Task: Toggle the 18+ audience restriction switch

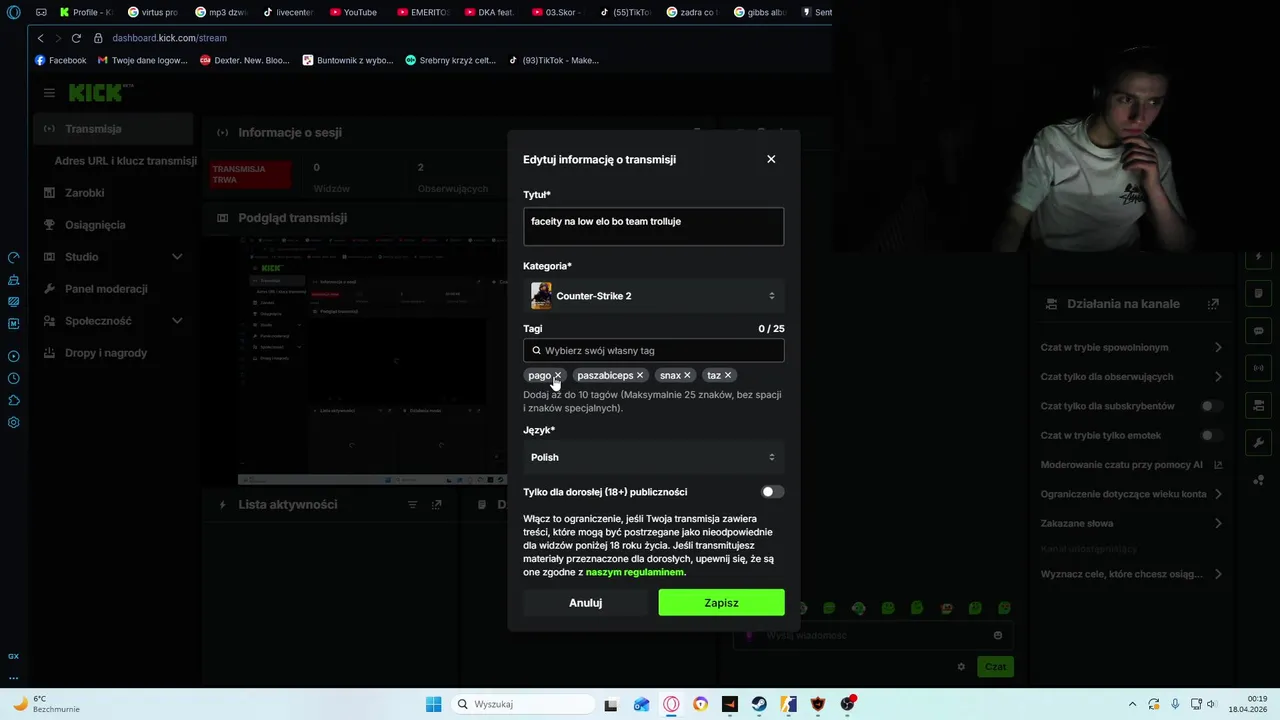Action: point(772,492)
